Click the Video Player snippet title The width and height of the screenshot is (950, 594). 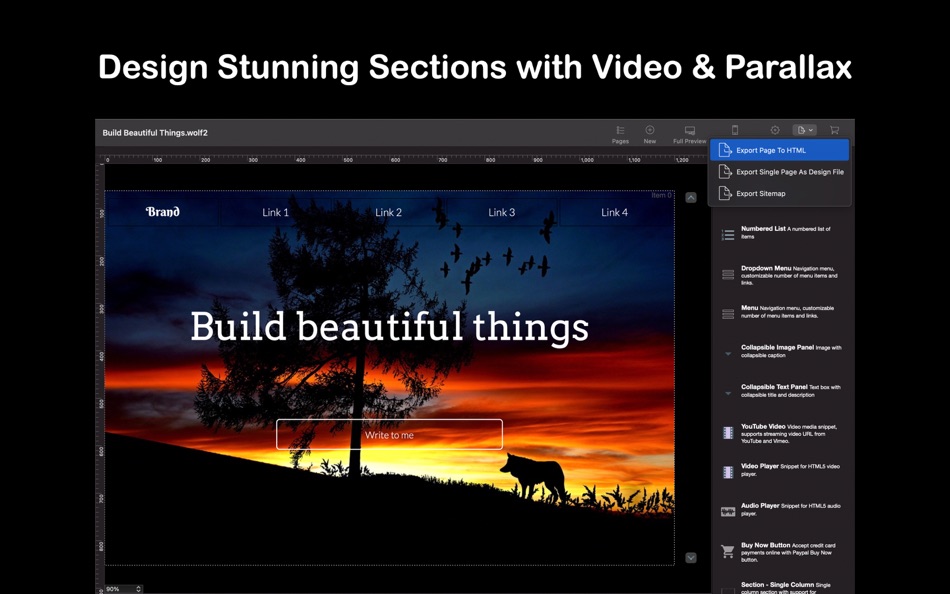tap(760, 466)
